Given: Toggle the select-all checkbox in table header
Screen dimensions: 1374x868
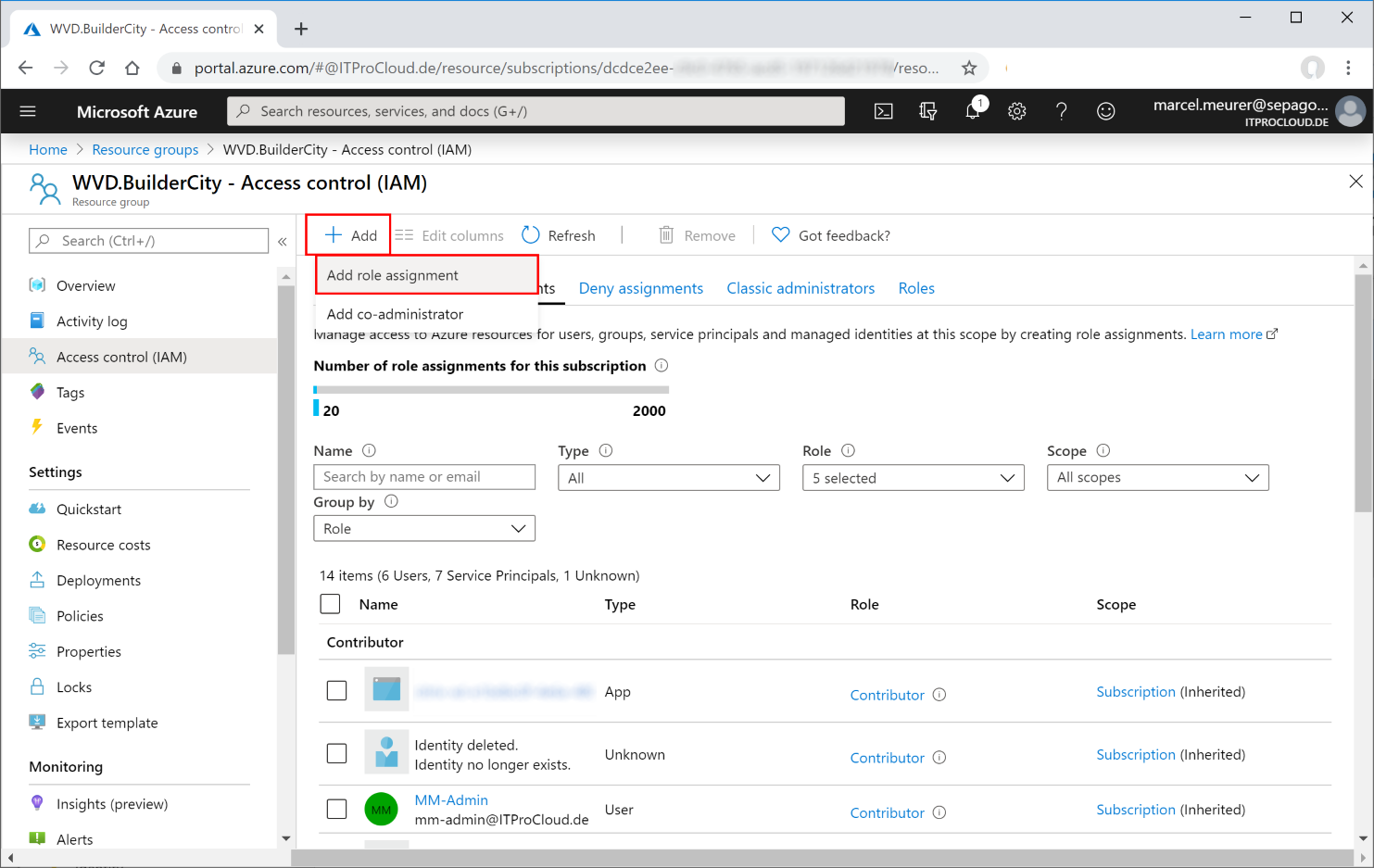Looking at the screenshot, I should click(x=330, y=604).
